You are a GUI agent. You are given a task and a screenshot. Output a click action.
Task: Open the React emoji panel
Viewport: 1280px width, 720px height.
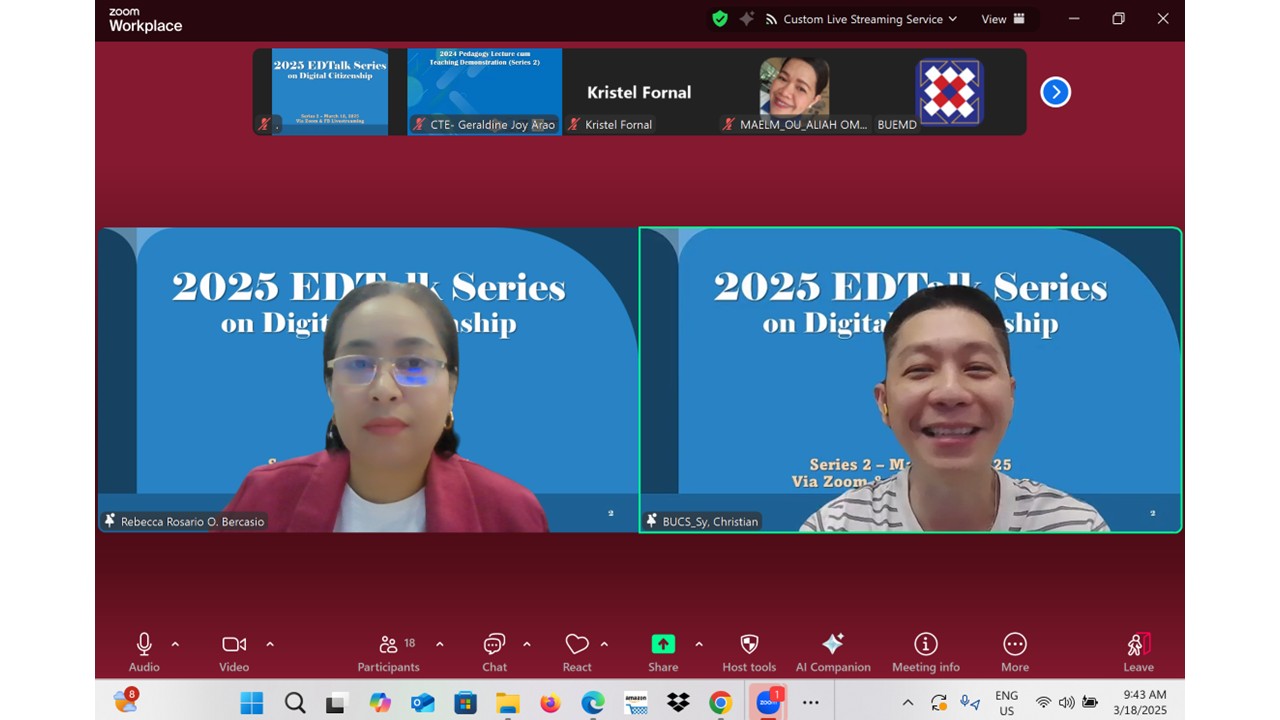pos(577,644)
